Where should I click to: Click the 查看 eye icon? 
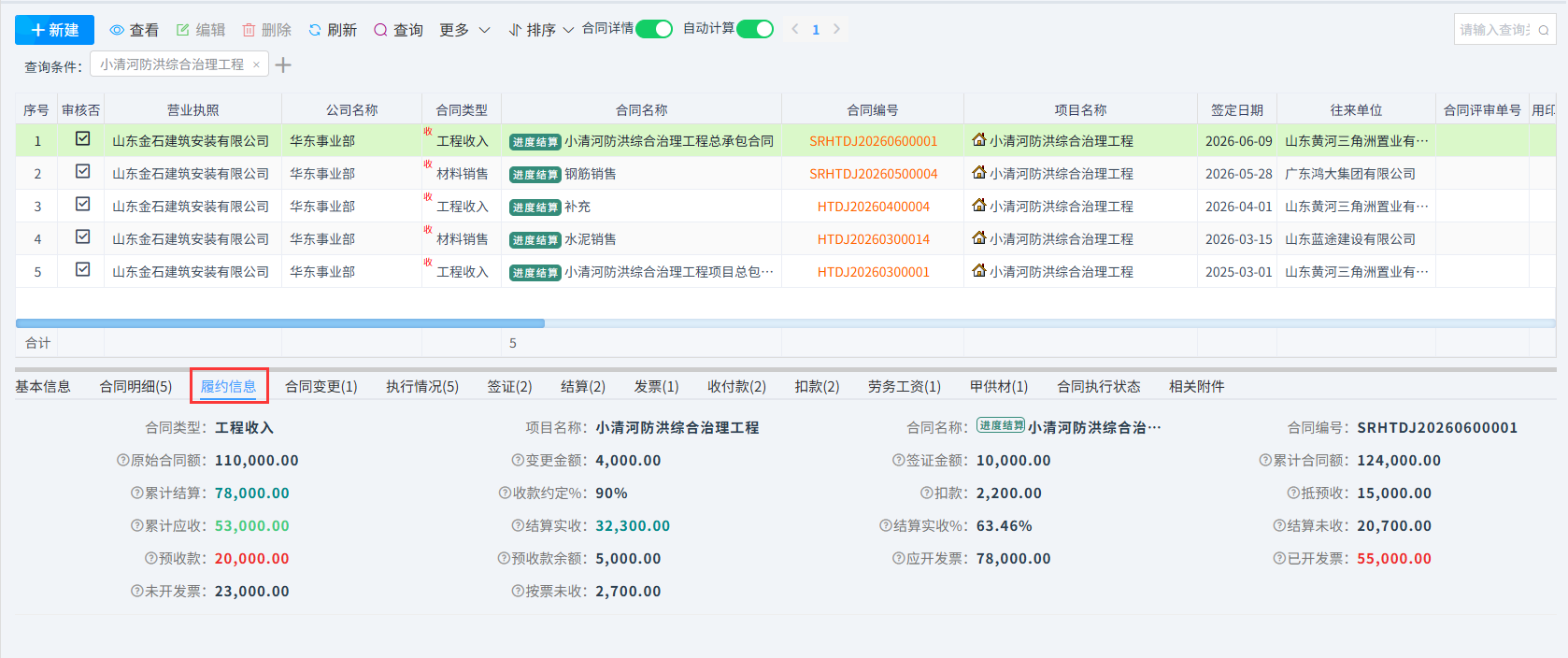(x=117, y=30)
